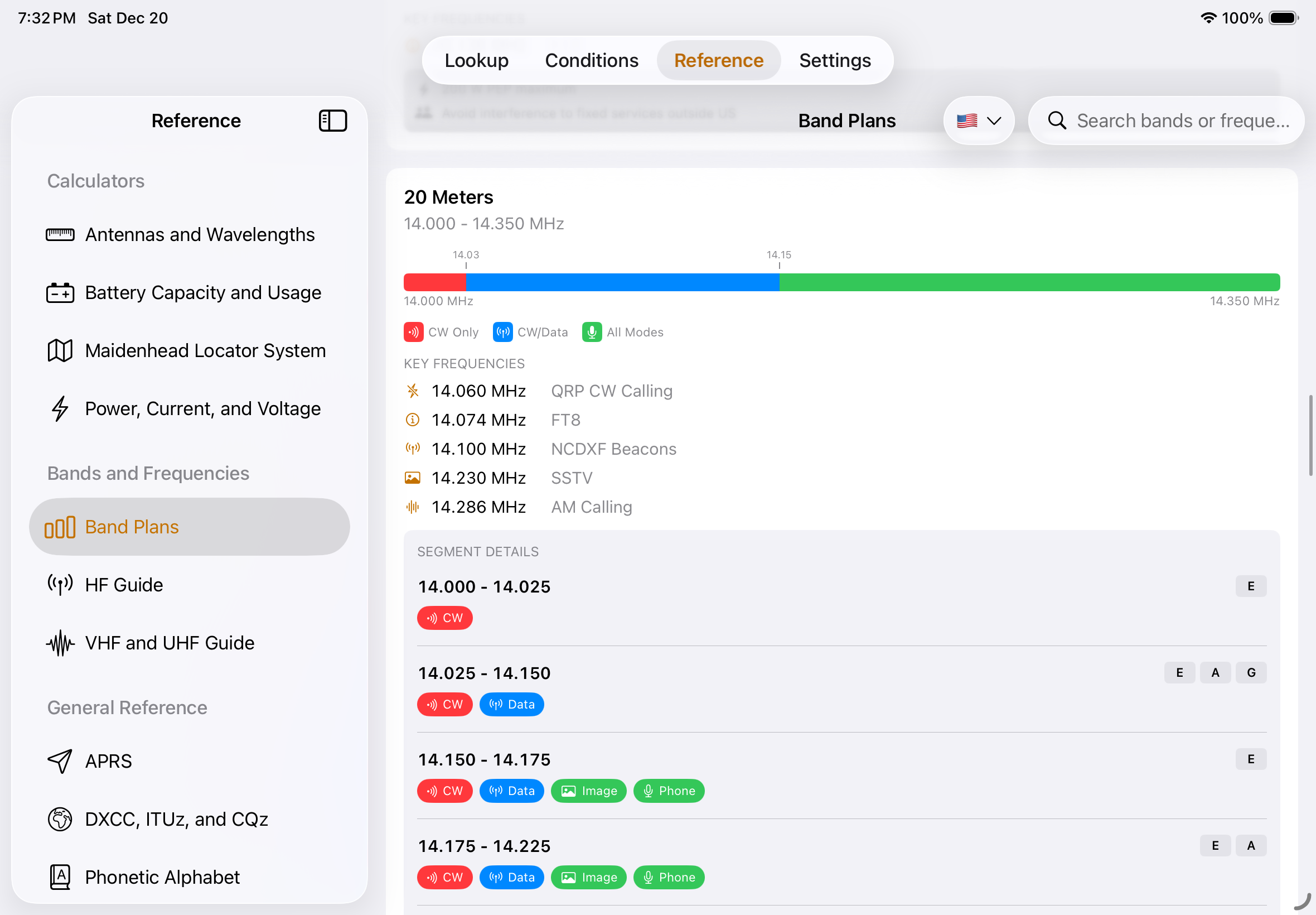Go to the Settings tab

[x=835, y=60]
